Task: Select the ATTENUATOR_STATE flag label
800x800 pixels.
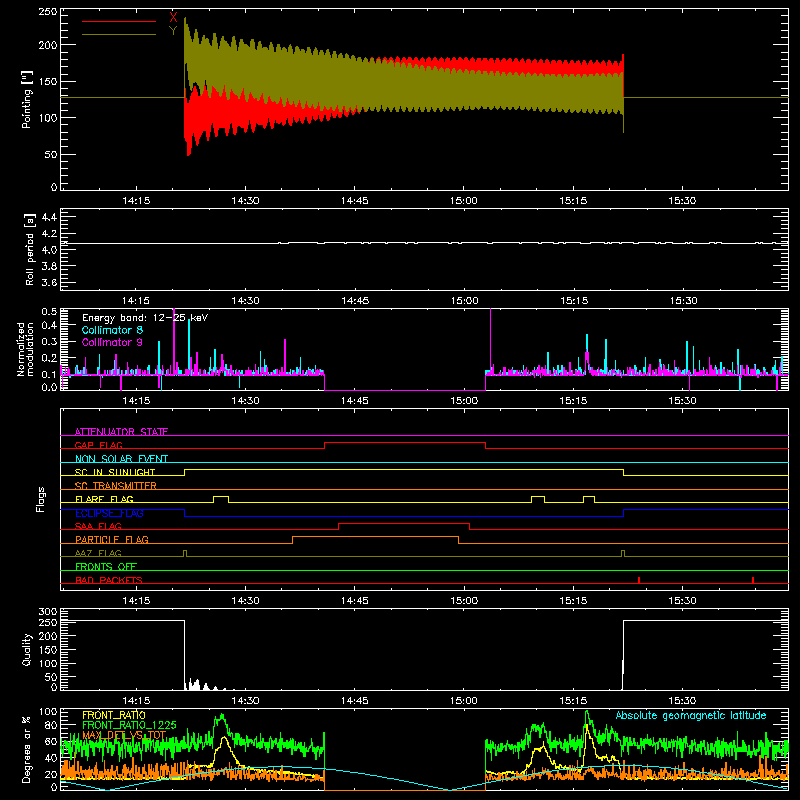Action: pos(121,432)
